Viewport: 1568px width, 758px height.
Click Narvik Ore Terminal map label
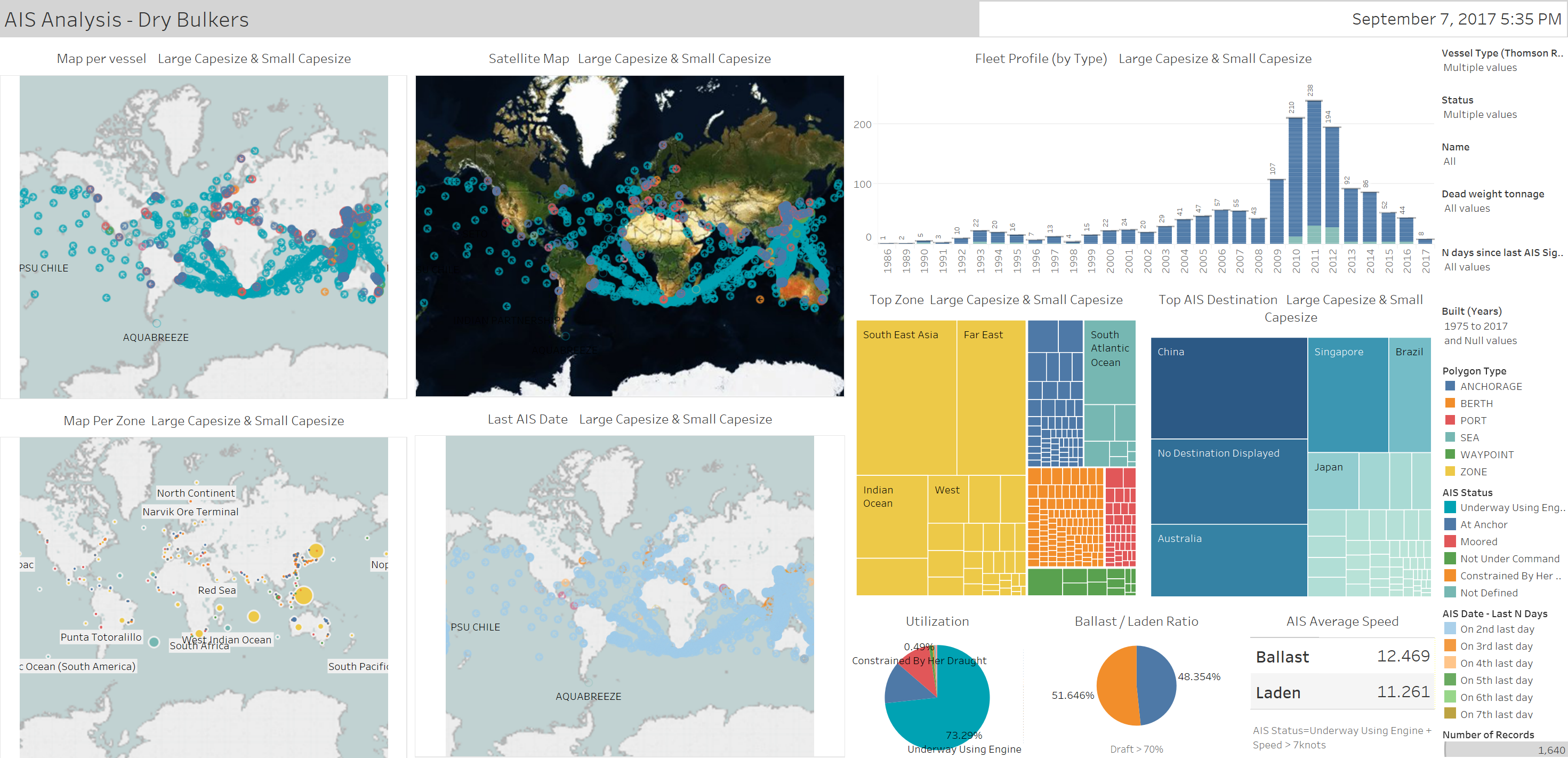pos(190,512)
